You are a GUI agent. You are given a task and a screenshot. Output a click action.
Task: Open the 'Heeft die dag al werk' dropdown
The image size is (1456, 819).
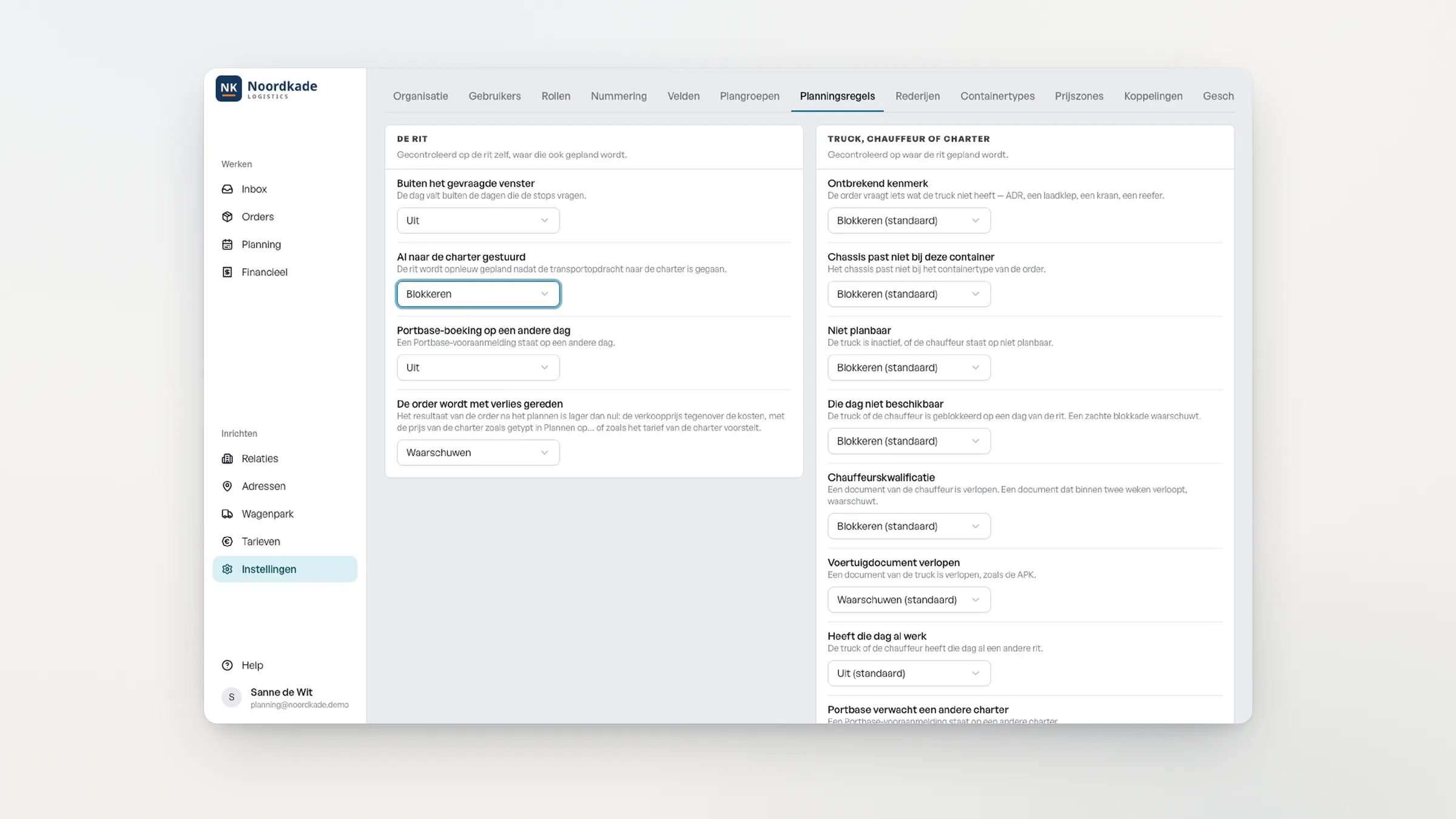tap(909, 673)
